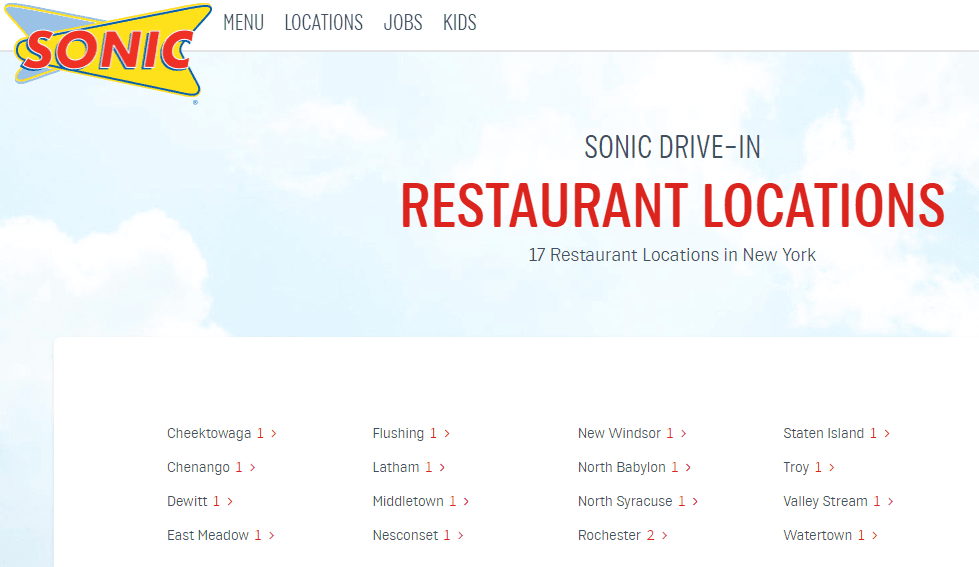Screen dimensions: 979x567
Task: Open the LOCATIONS navigation item
Action: click(x=323, y=22)
